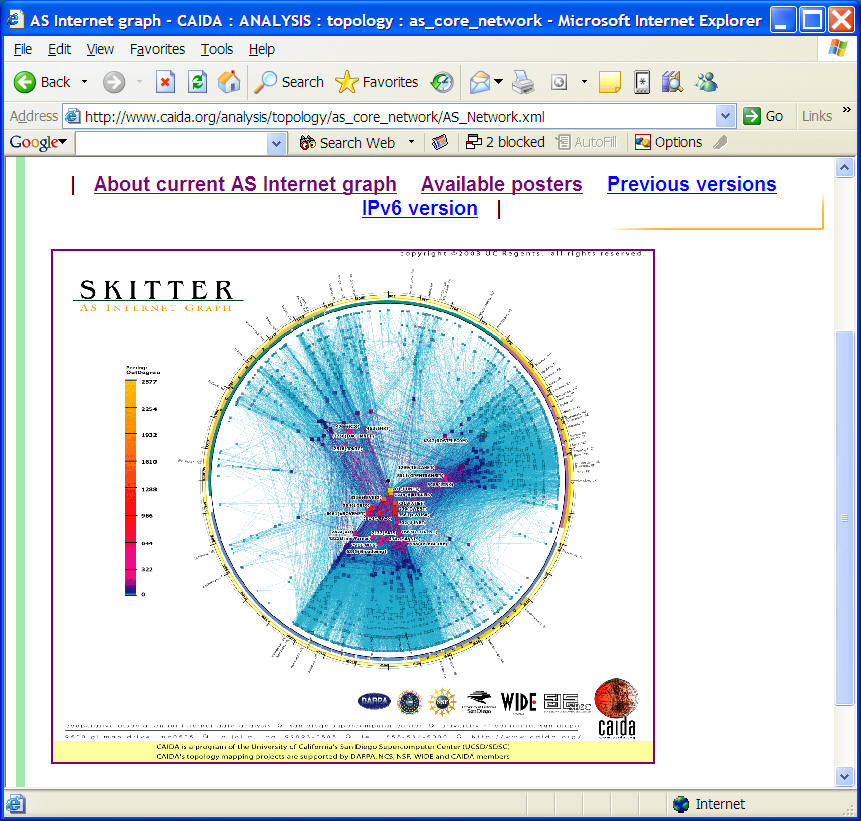Click the Back navigation arrow

(x=25, y=82)
